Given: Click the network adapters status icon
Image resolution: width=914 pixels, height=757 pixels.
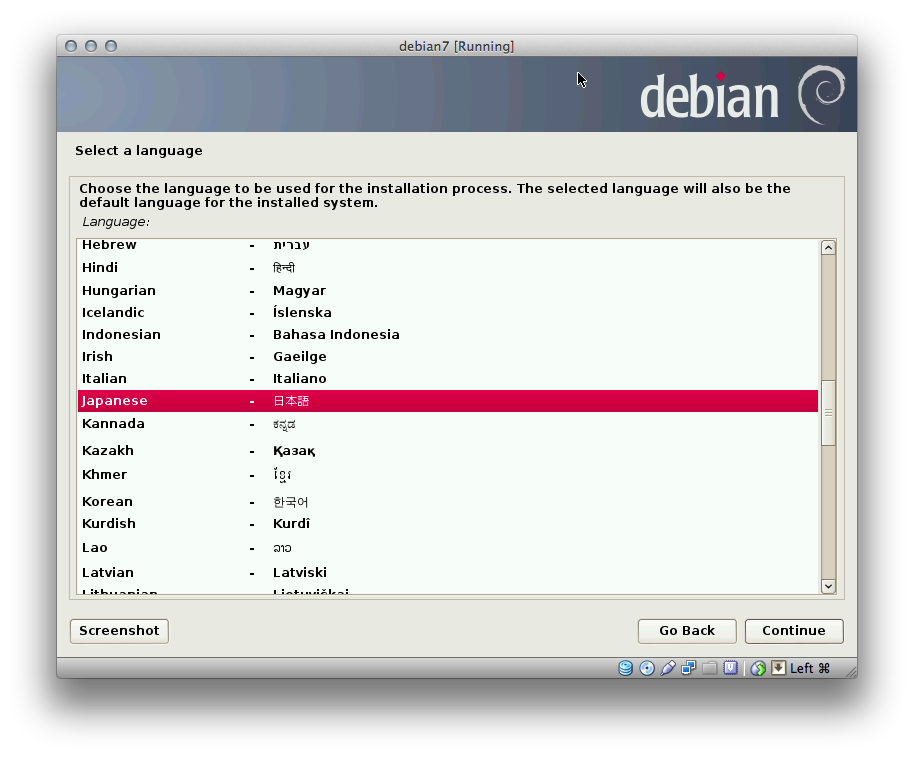Looking at the screenshot, I should click(x=689, y=668).
